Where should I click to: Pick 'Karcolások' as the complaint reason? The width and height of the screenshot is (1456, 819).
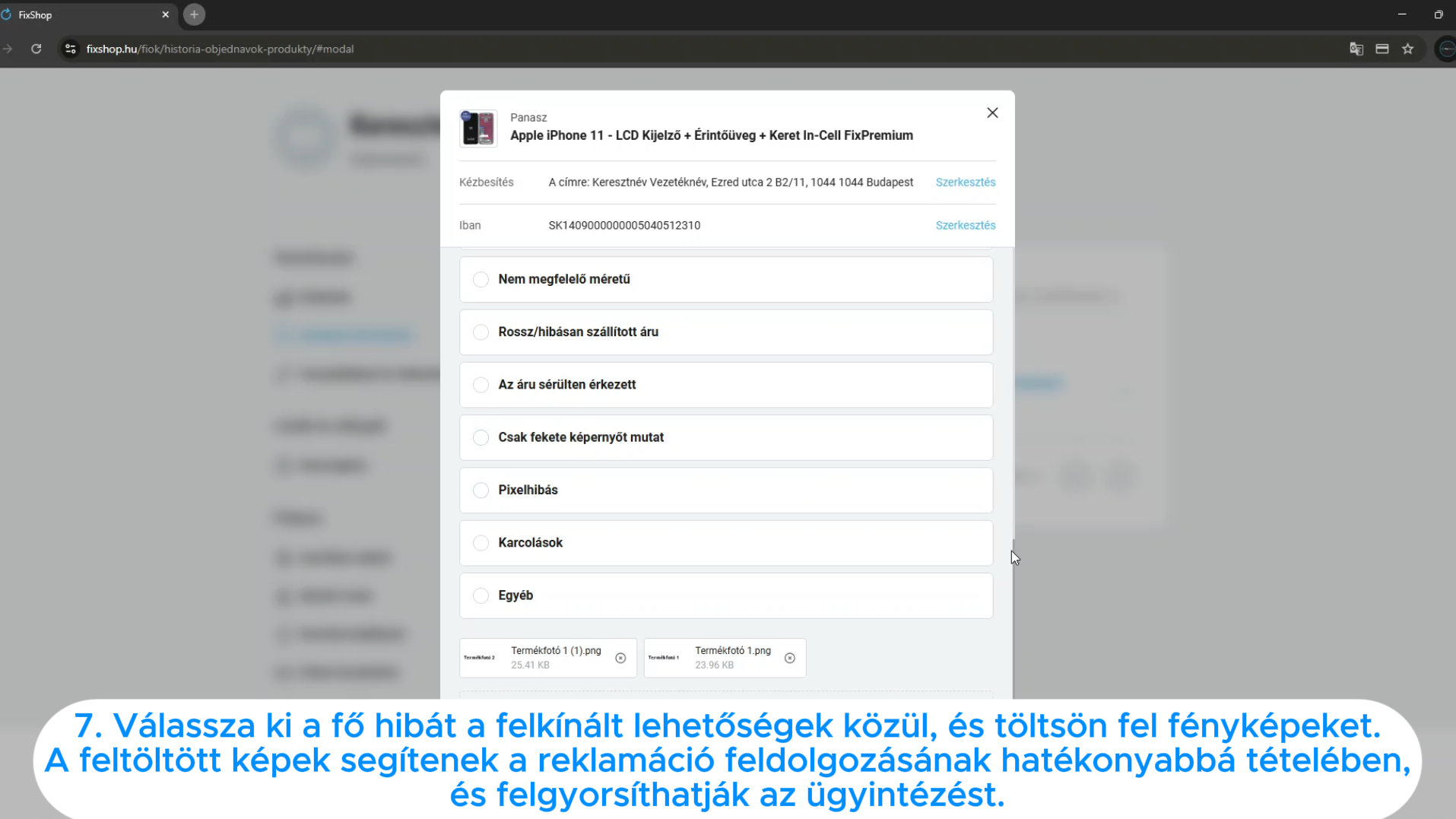[x=481, y=543]
